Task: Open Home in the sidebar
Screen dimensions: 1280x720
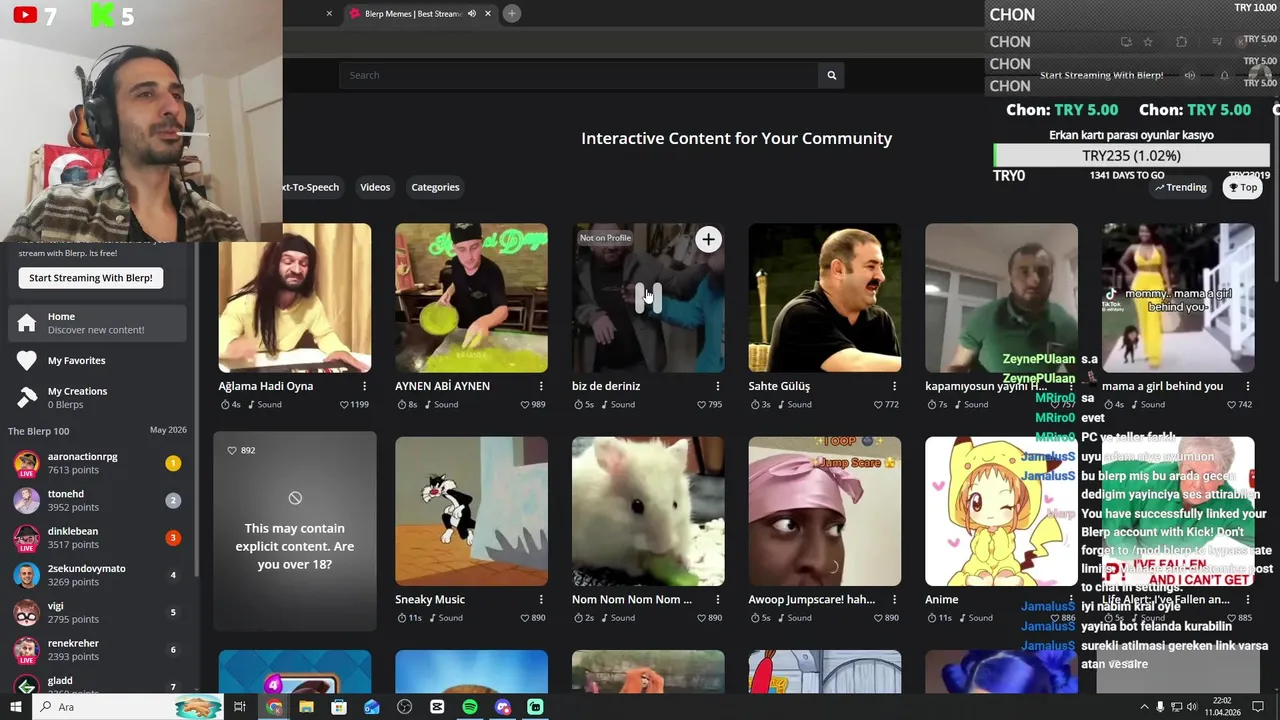Action: 97,323
